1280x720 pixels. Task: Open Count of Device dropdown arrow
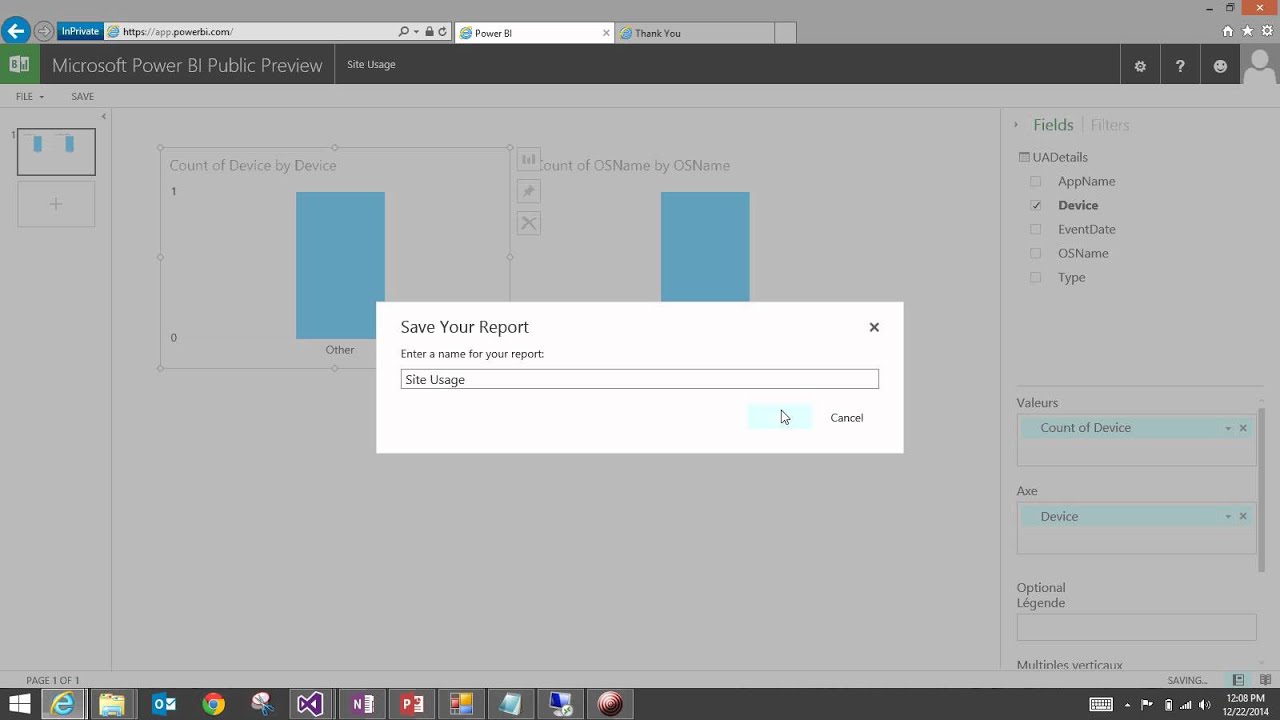pos(1228,428)
